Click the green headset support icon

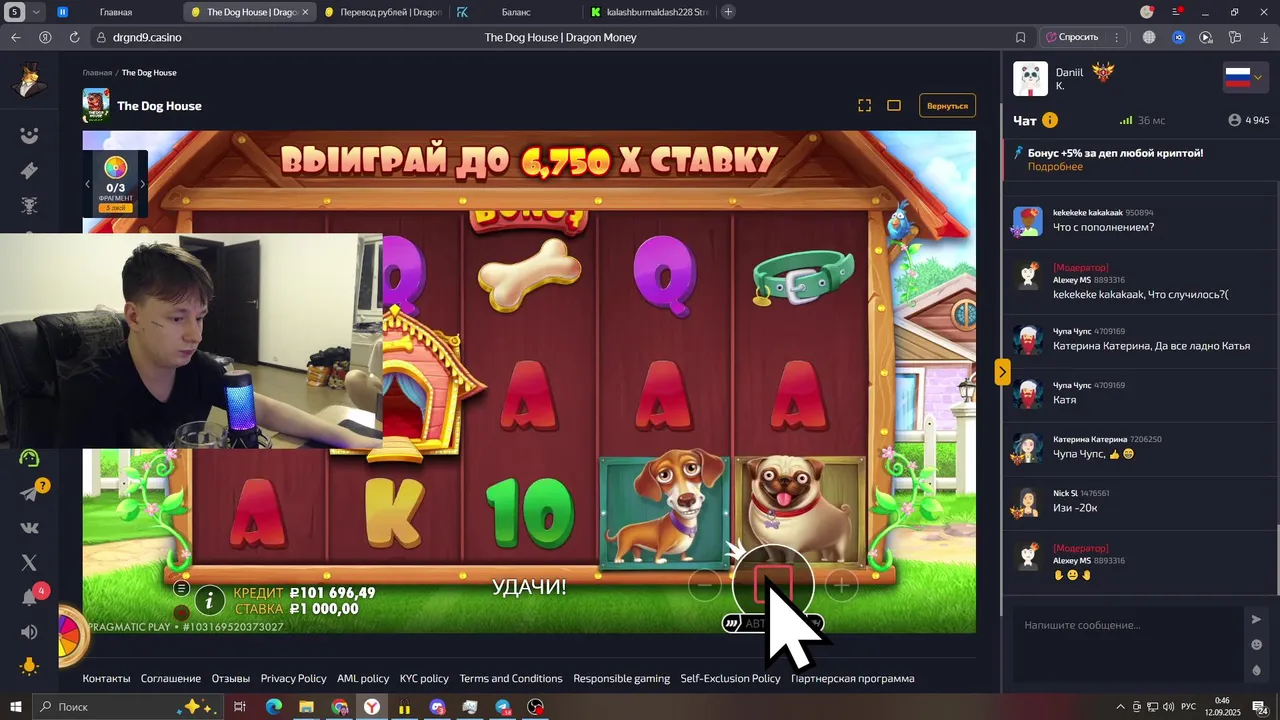click(29, 458)
